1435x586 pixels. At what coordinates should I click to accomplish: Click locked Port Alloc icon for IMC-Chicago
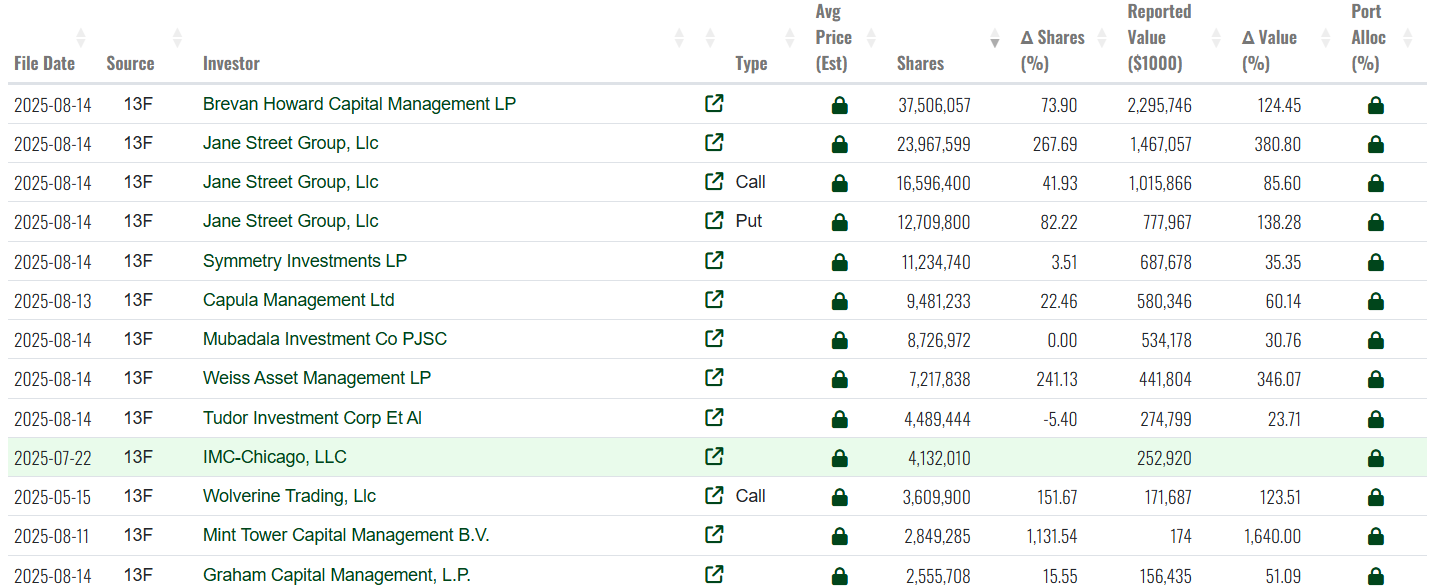pyautogui.click(x=1375, y=458)
